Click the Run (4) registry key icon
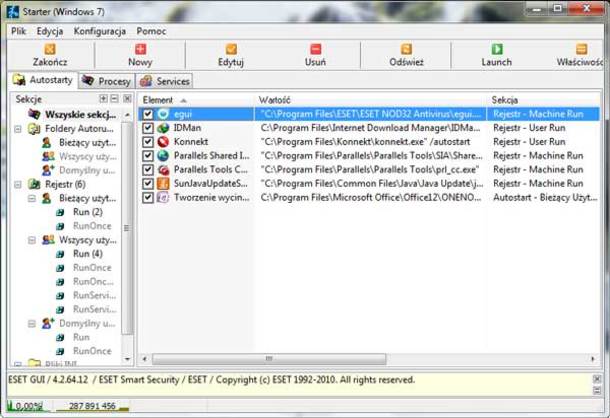 coord(60,254)
